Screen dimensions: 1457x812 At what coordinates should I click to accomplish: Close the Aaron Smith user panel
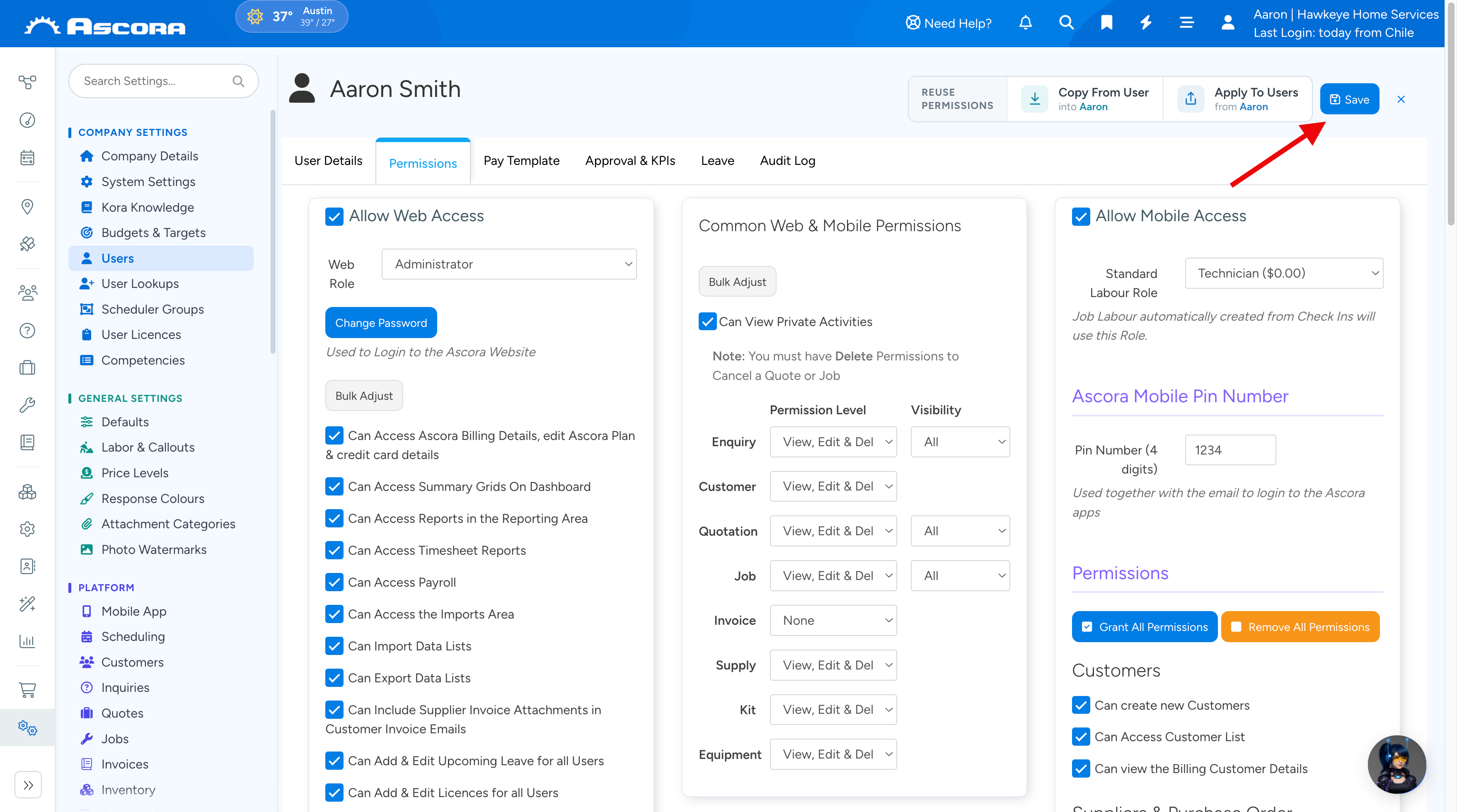[1401, 99]
